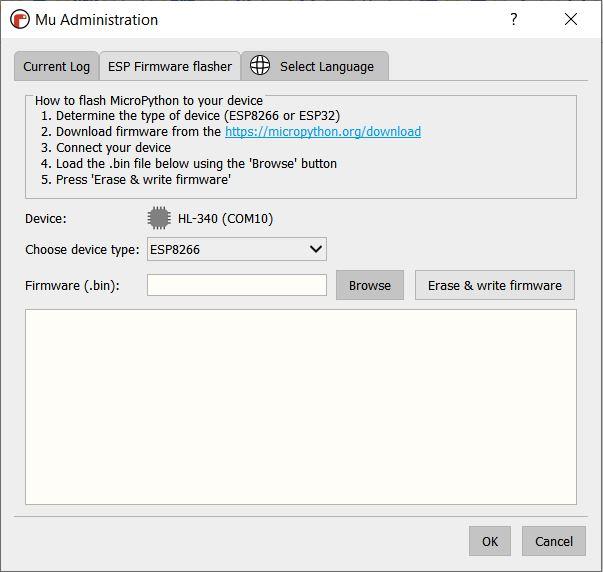Click the Mu application logo icon

(x=19, y=19)
